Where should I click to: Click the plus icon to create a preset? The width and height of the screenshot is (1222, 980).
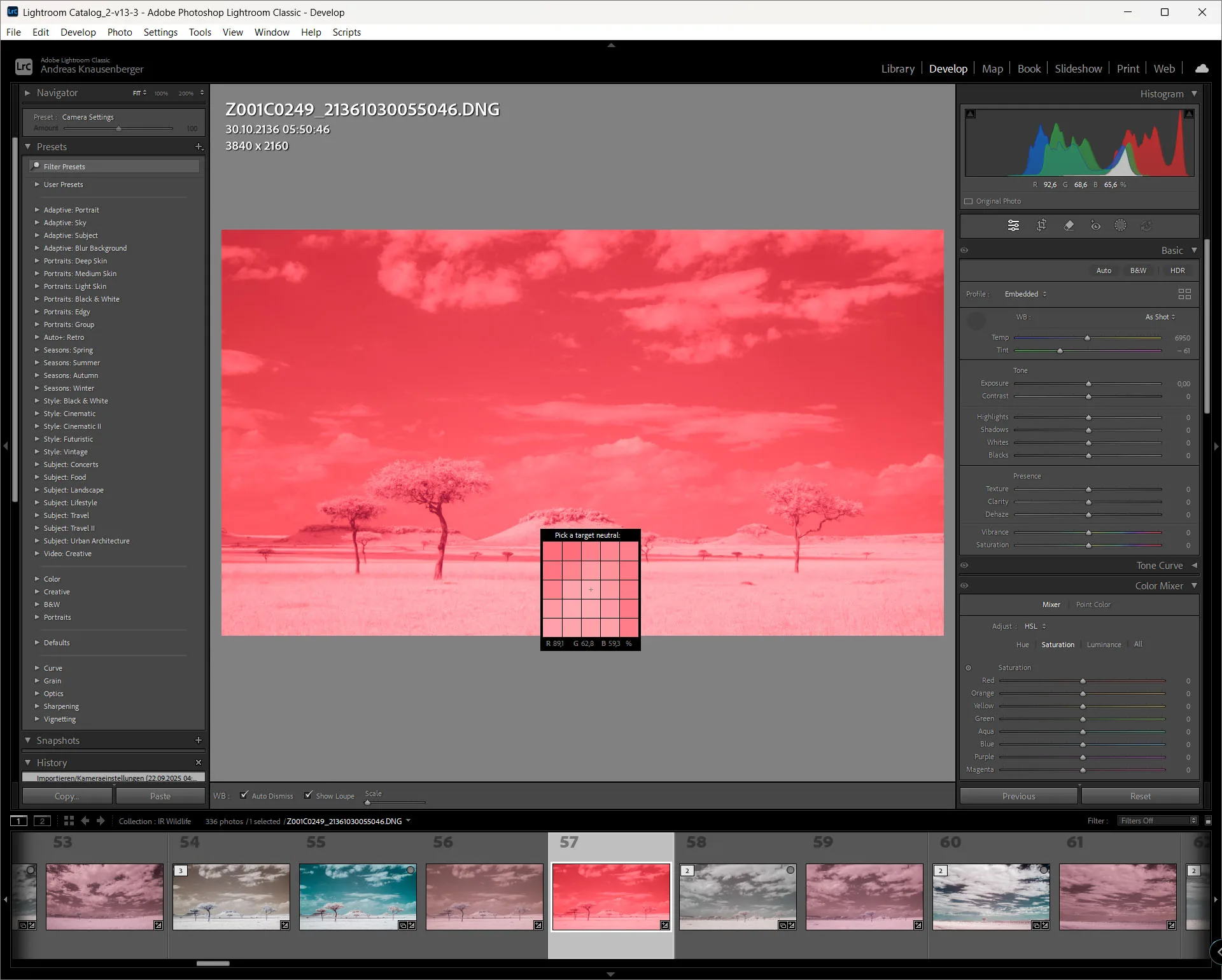(x=199, y=147)
